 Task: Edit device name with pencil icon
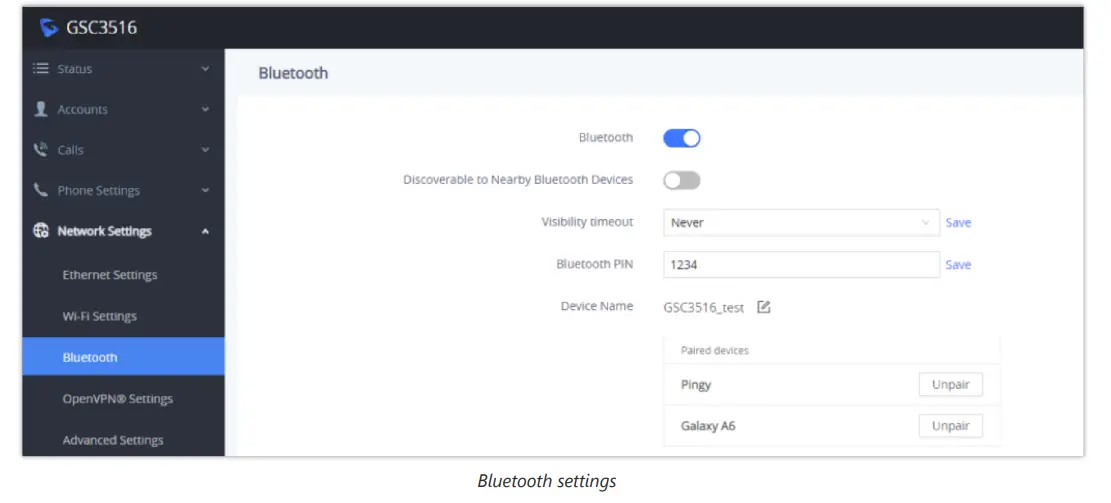[x=763, y=307]
